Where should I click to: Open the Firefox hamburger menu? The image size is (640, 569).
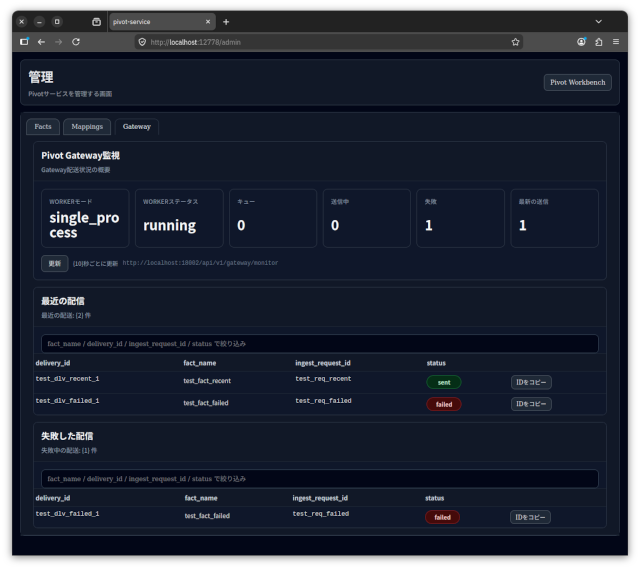tap(615, 42)
